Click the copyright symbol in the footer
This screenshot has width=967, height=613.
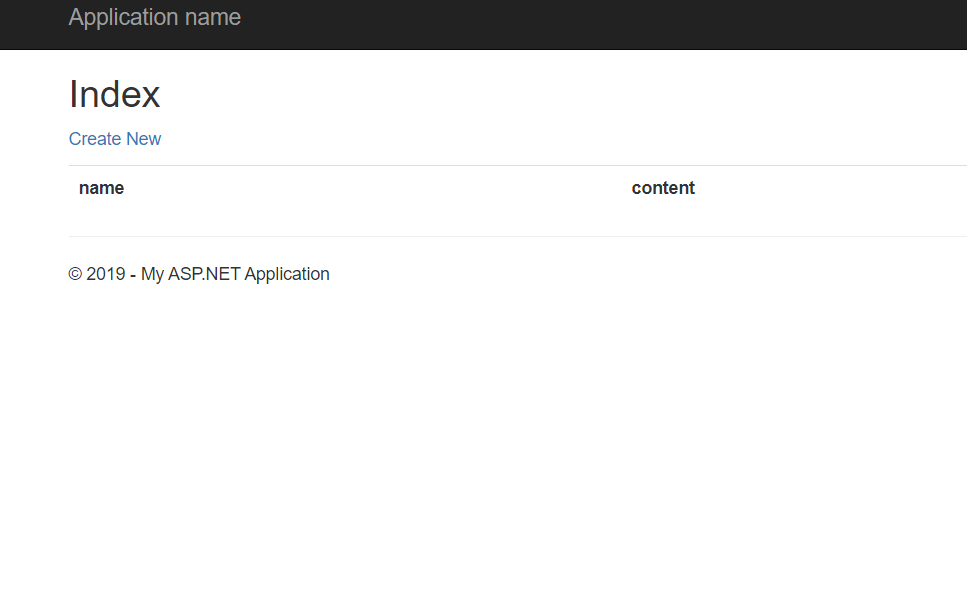pos(75,274)
